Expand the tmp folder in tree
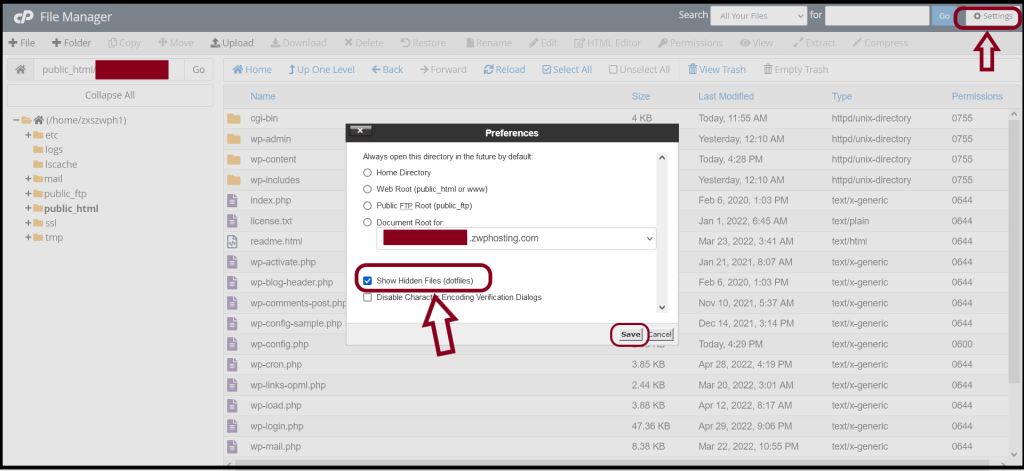This screenshot has height=471, width=1024. (28, 238)
